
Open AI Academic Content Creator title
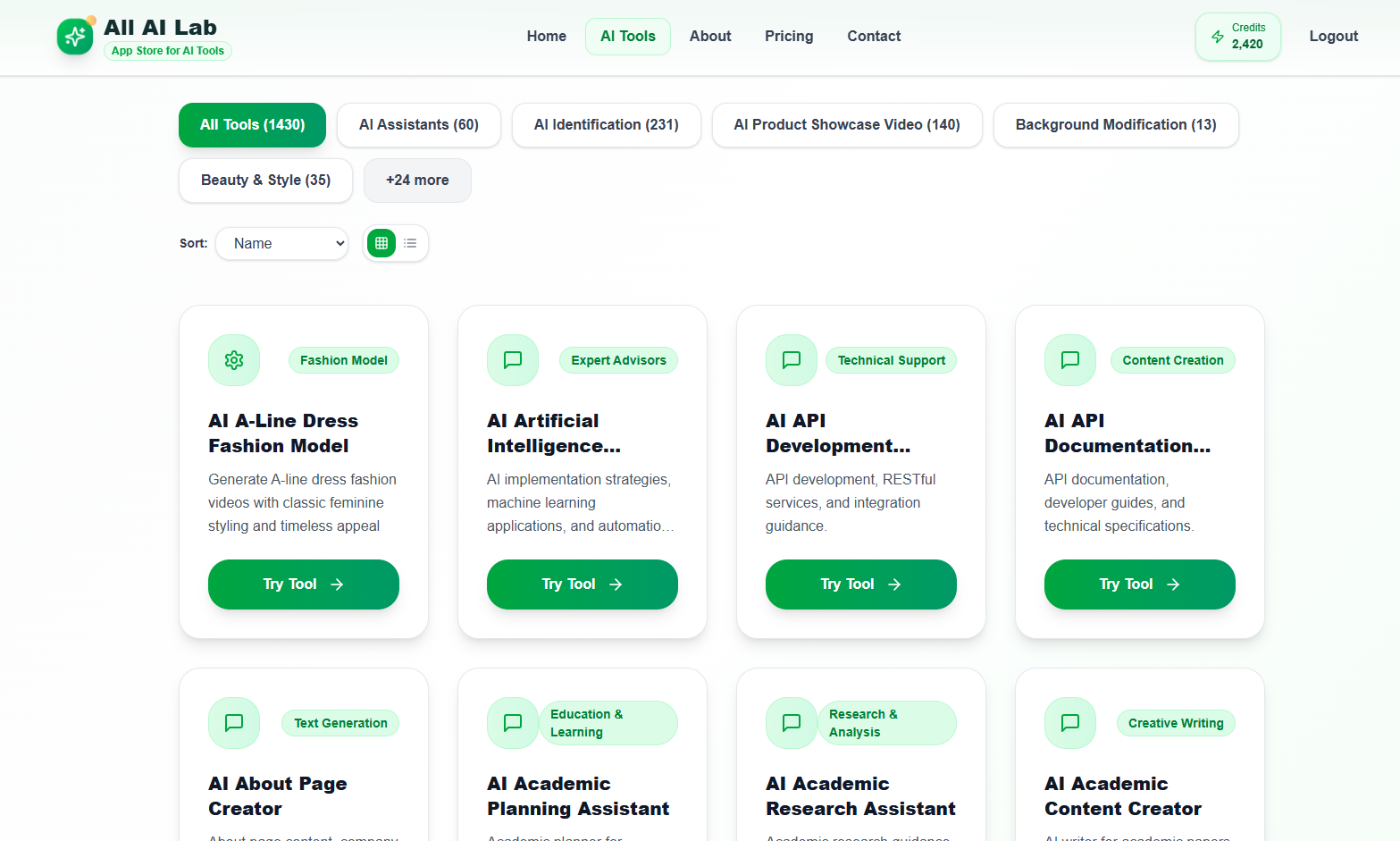tap(1123, 796)
